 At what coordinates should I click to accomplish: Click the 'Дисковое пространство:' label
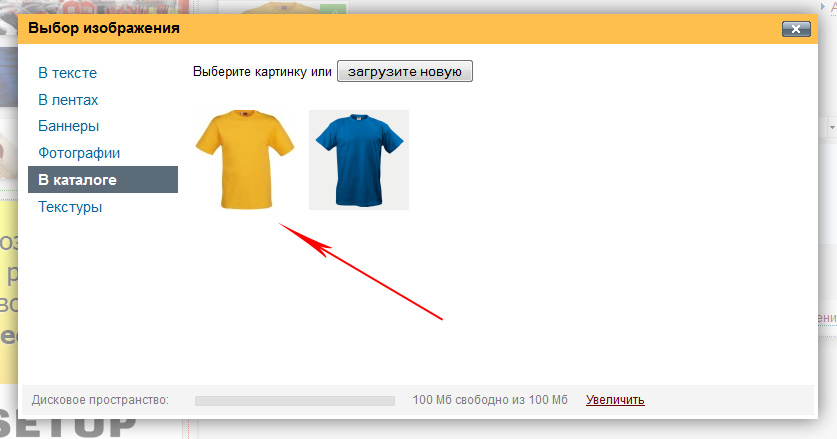tap(100, 400)
